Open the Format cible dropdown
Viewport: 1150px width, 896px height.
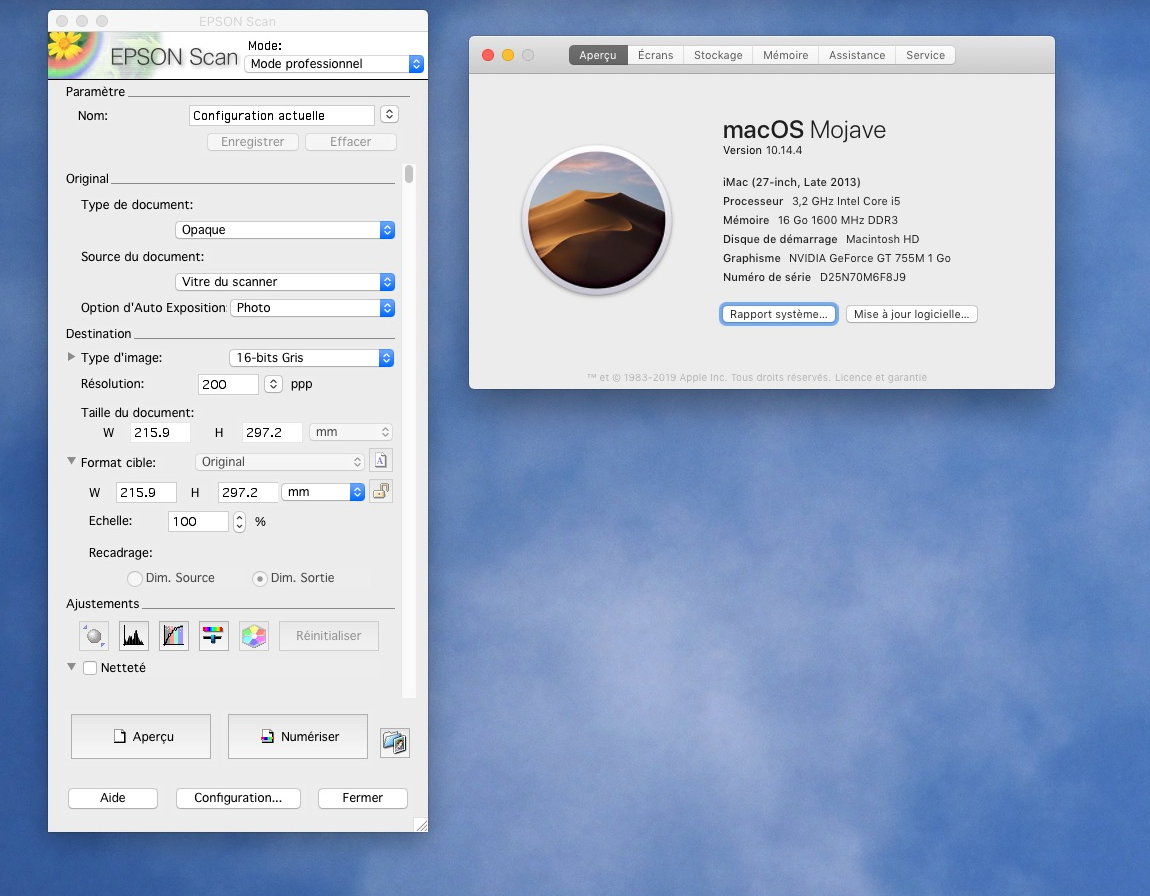280,462
